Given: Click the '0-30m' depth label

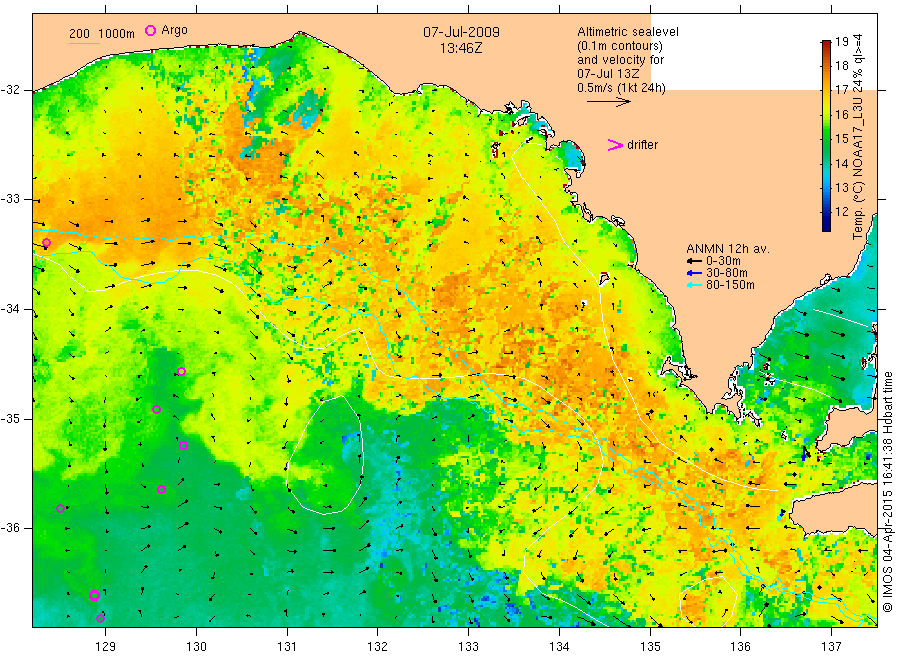Looking at the screenshot, I should (723, 261).
